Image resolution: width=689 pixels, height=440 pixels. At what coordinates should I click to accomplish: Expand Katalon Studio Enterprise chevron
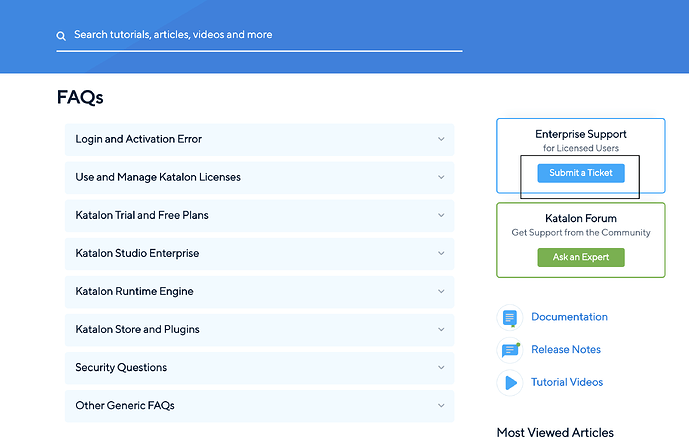coord(441,253)
